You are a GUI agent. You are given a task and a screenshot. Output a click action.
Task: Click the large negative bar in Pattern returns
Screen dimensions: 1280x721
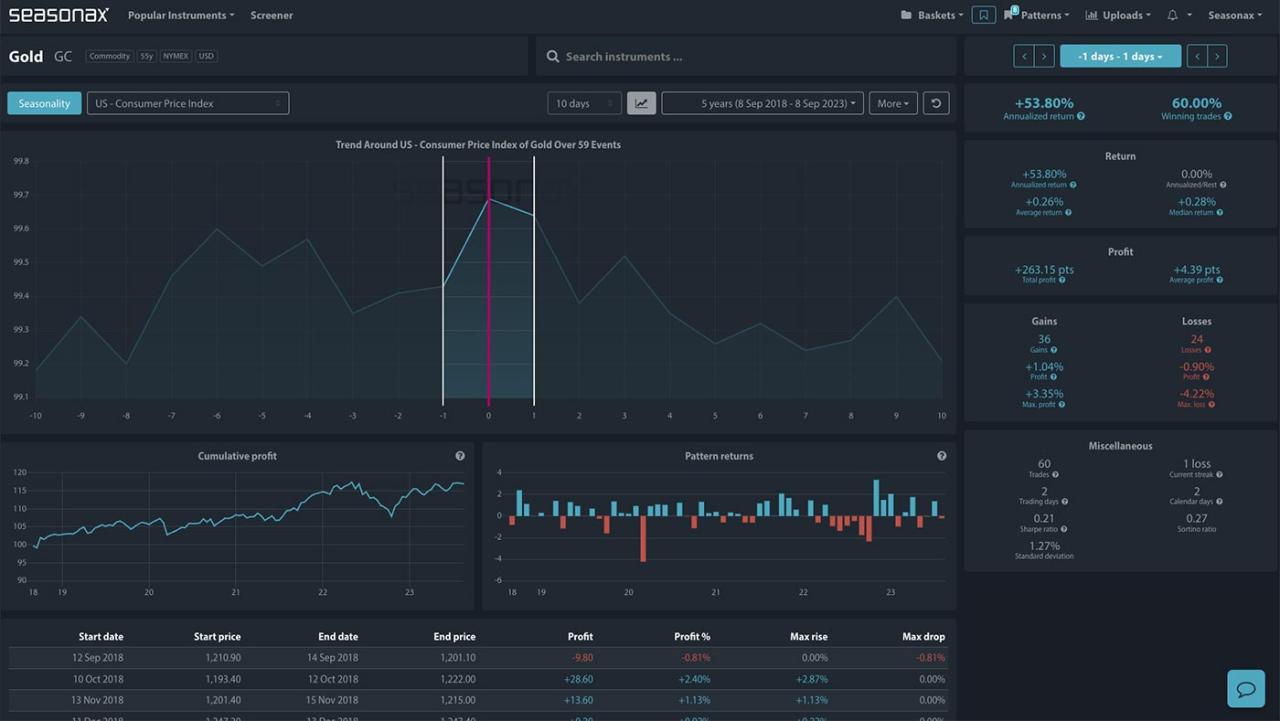[642, 539]
